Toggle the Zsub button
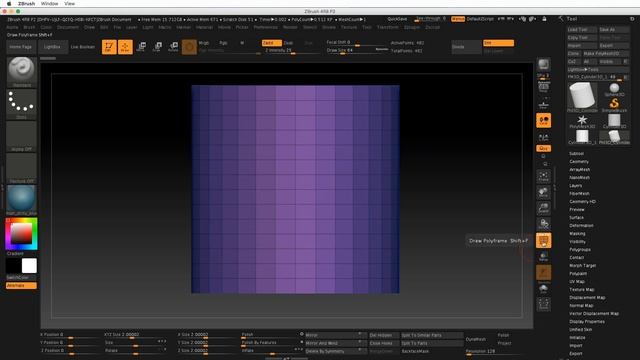Viewport: 640px width, 360px height. (x=288, y=43)
